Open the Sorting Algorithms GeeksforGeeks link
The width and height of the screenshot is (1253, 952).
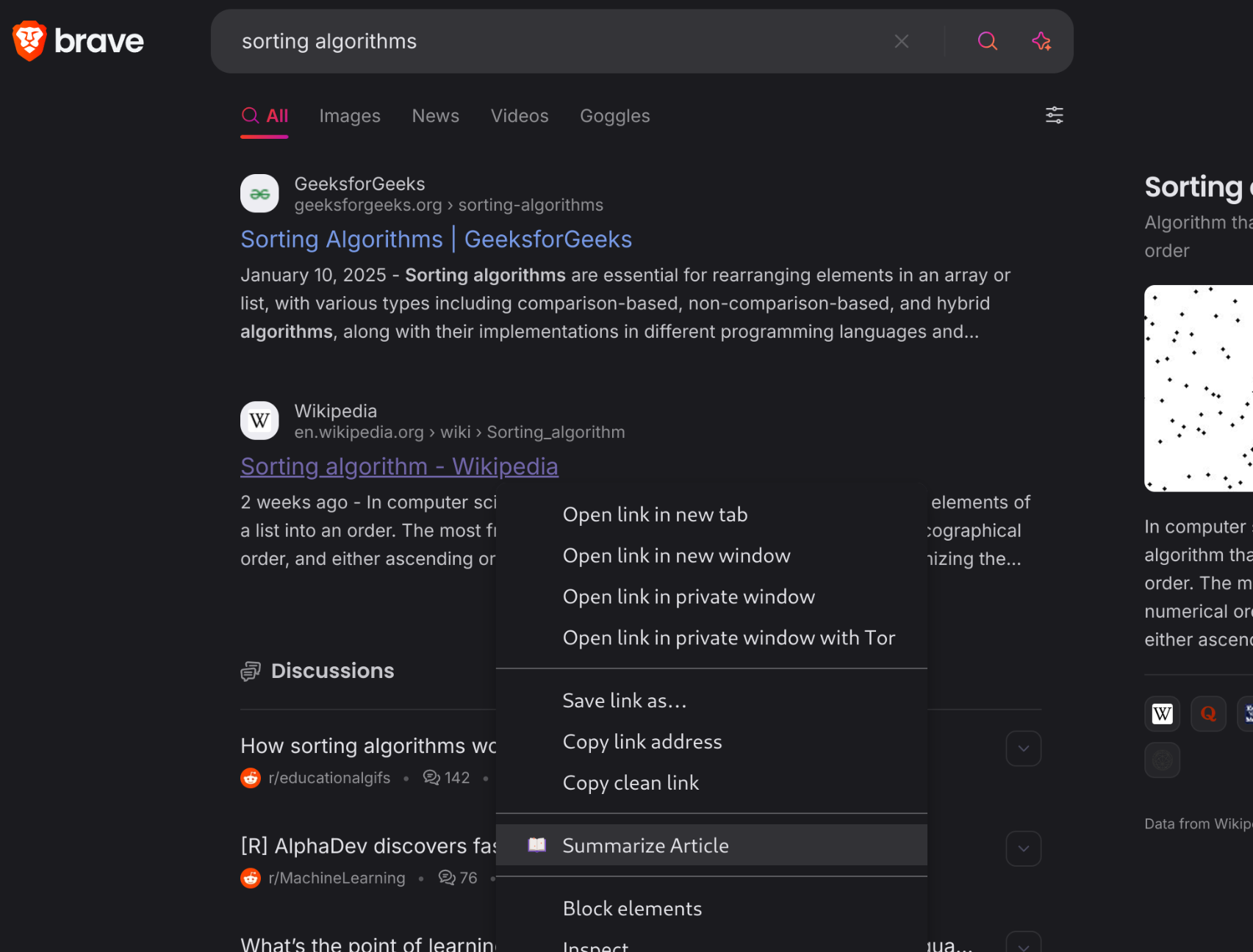436,239
